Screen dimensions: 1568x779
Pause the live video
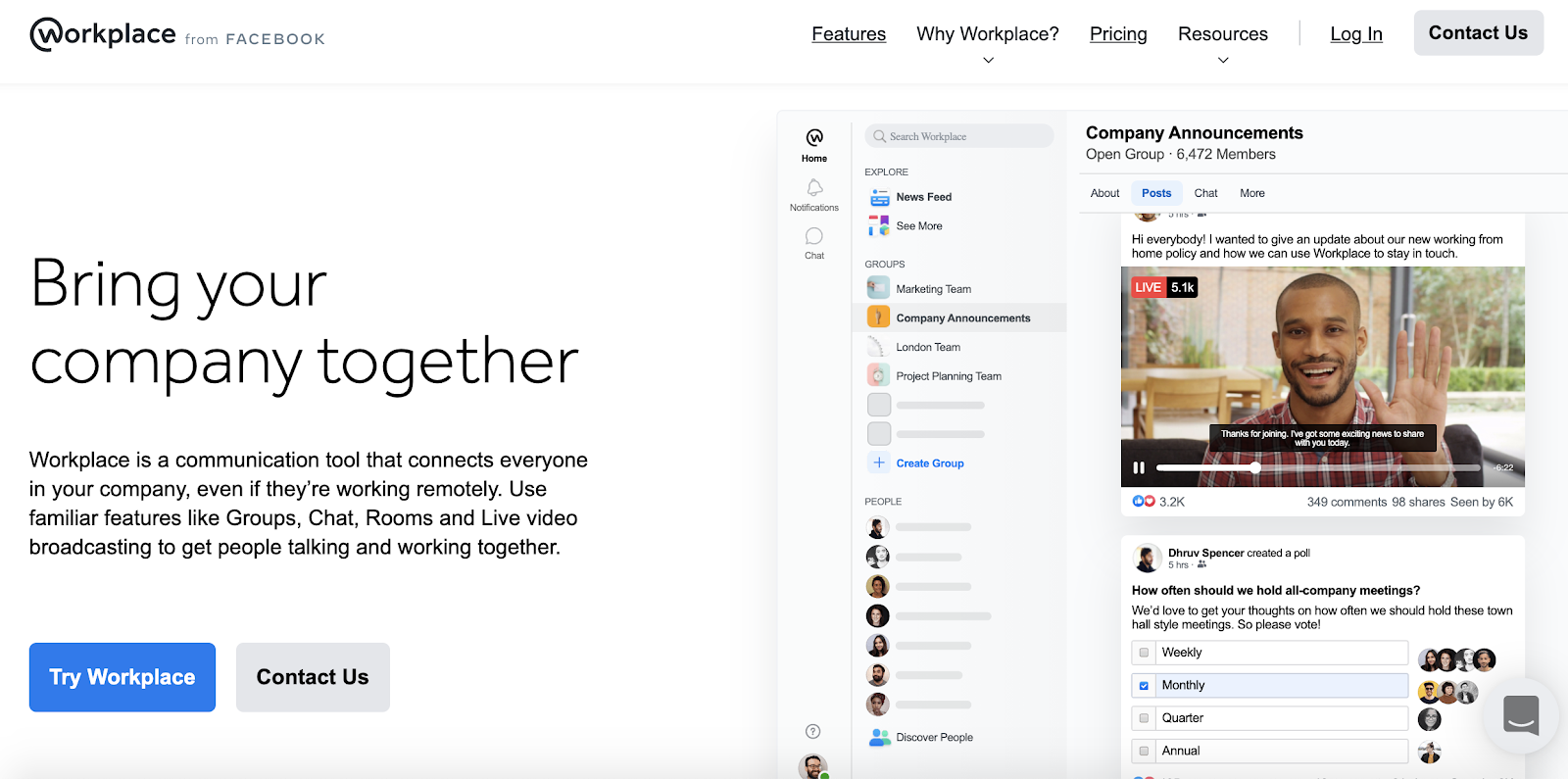(x=1139, y=467)
